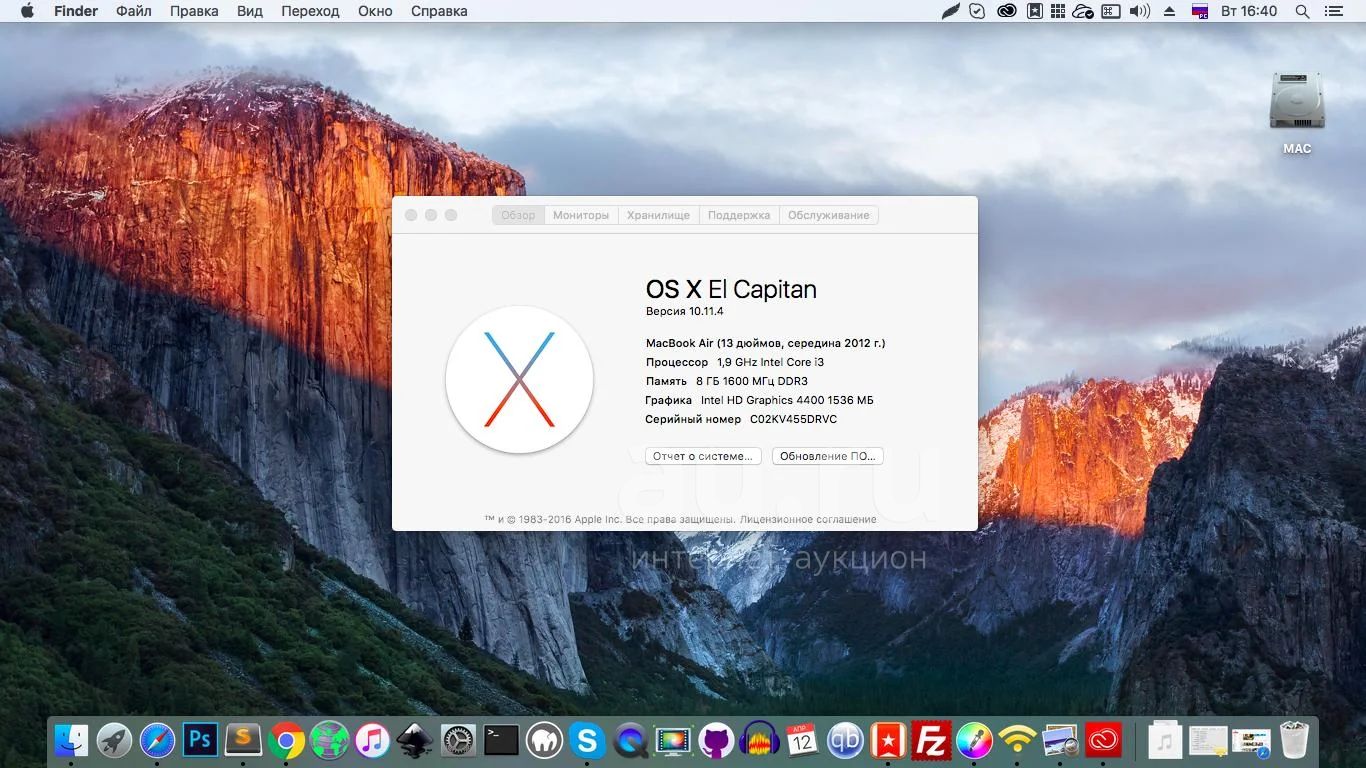Click the OS X El Capitan logo

click(x=519, y=380)
